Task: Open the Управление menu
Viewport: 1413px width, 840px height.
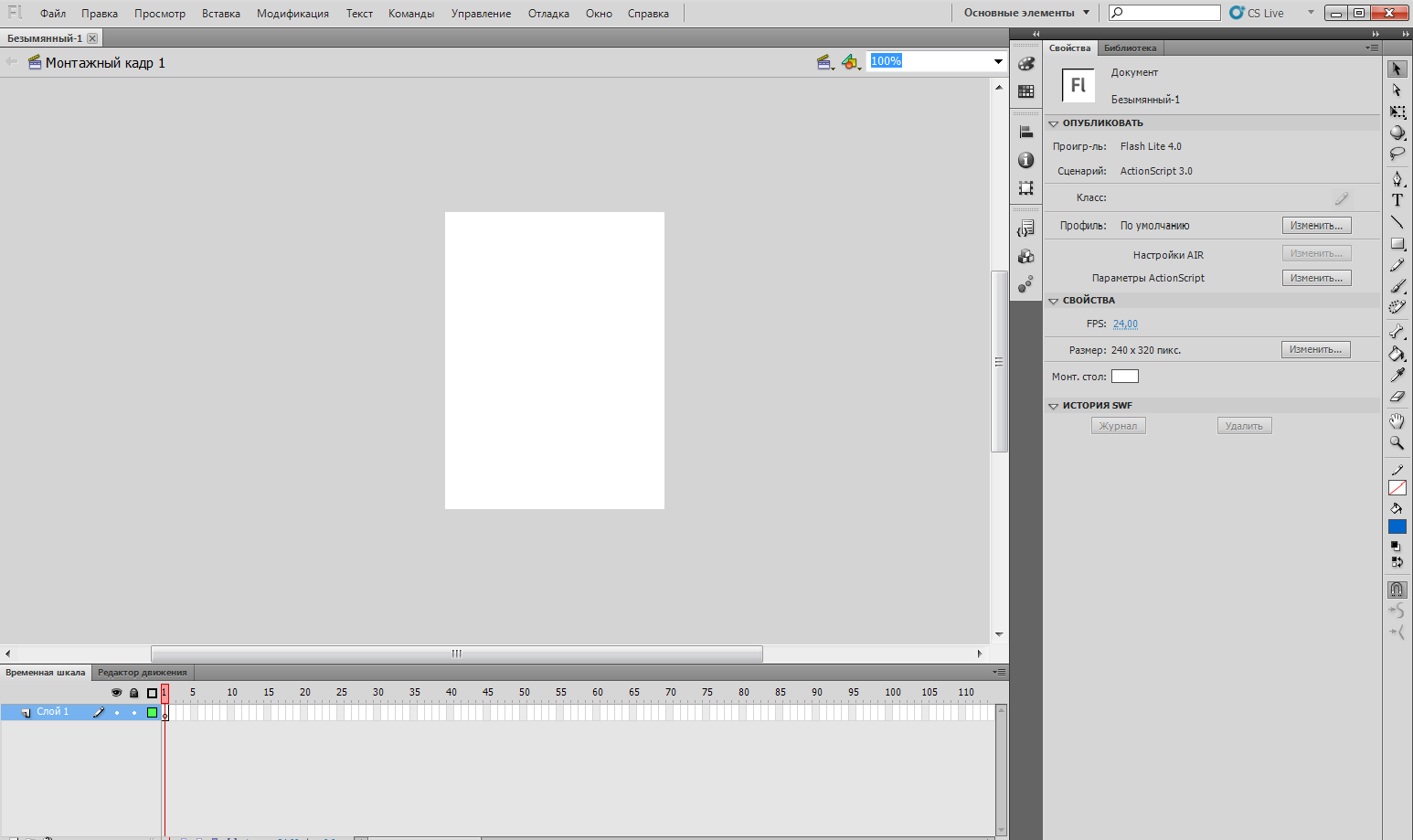Action: click(481, 14)
